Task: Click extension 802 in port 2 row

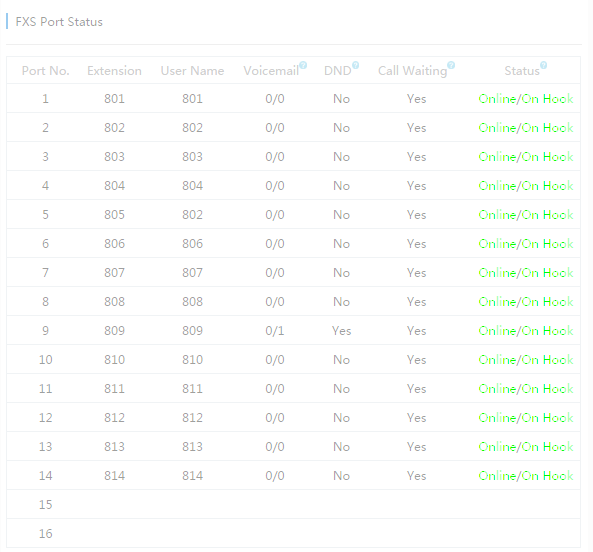Action: click(x=114, y=128)
